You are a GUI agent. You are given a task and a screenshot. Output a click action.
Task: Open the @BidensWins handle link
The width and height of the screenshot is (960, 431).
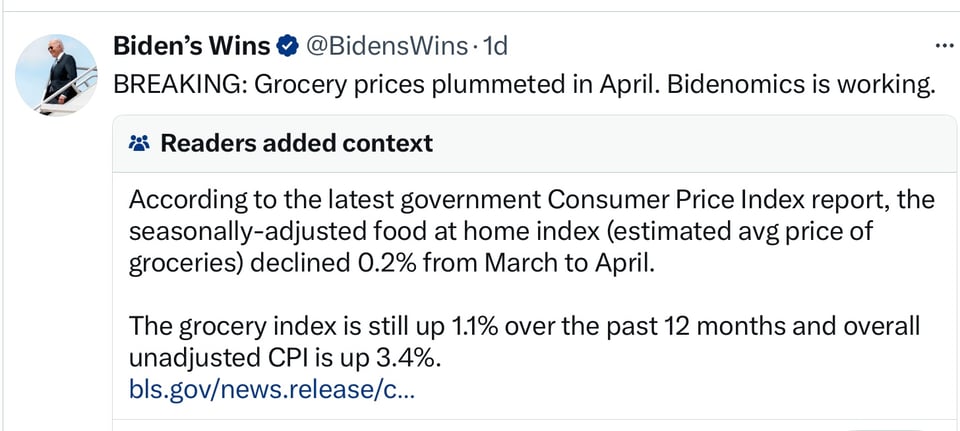[385, 46]
